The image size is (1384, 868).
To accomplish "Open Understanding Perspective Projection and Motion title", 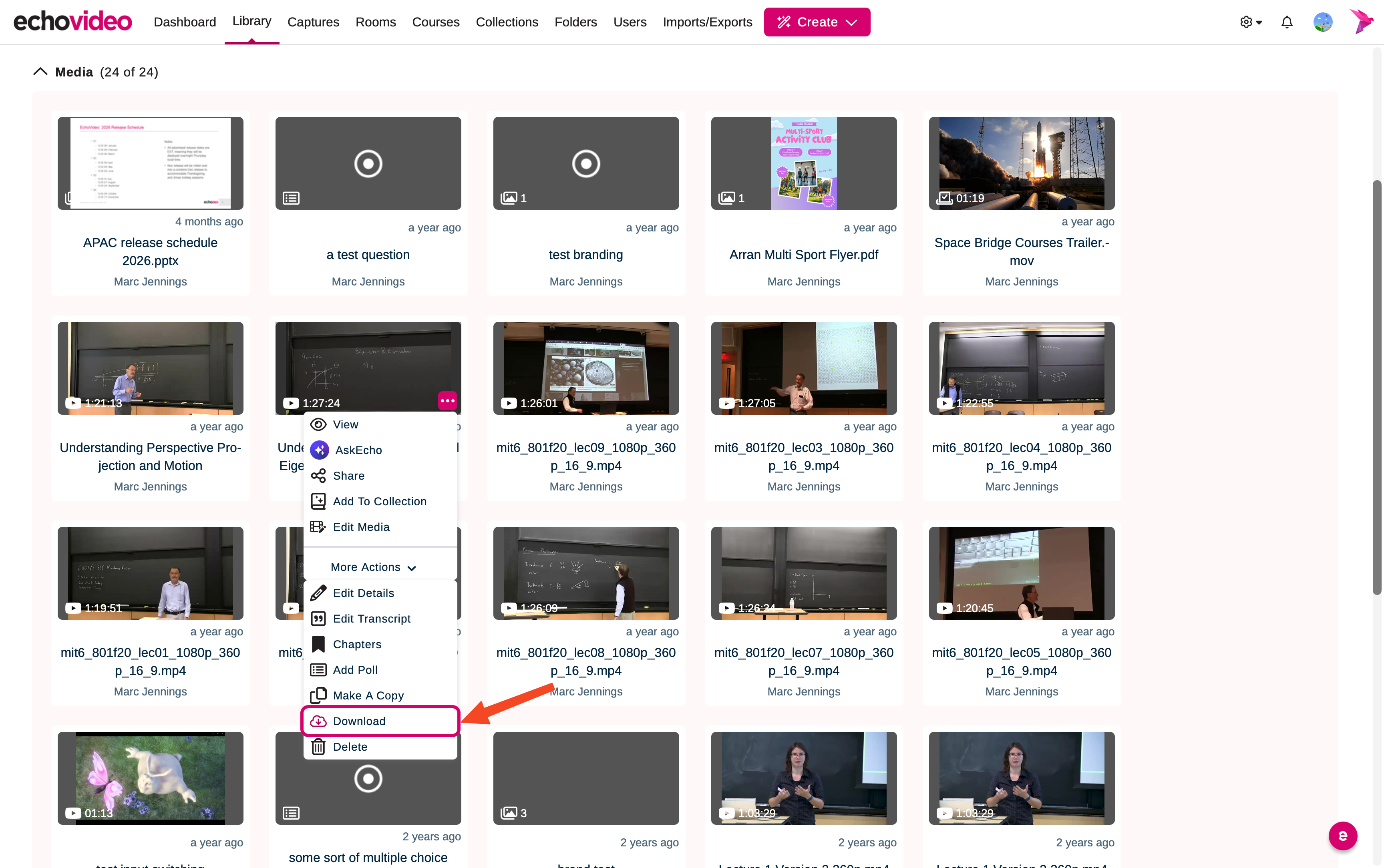I will point(151,456).
